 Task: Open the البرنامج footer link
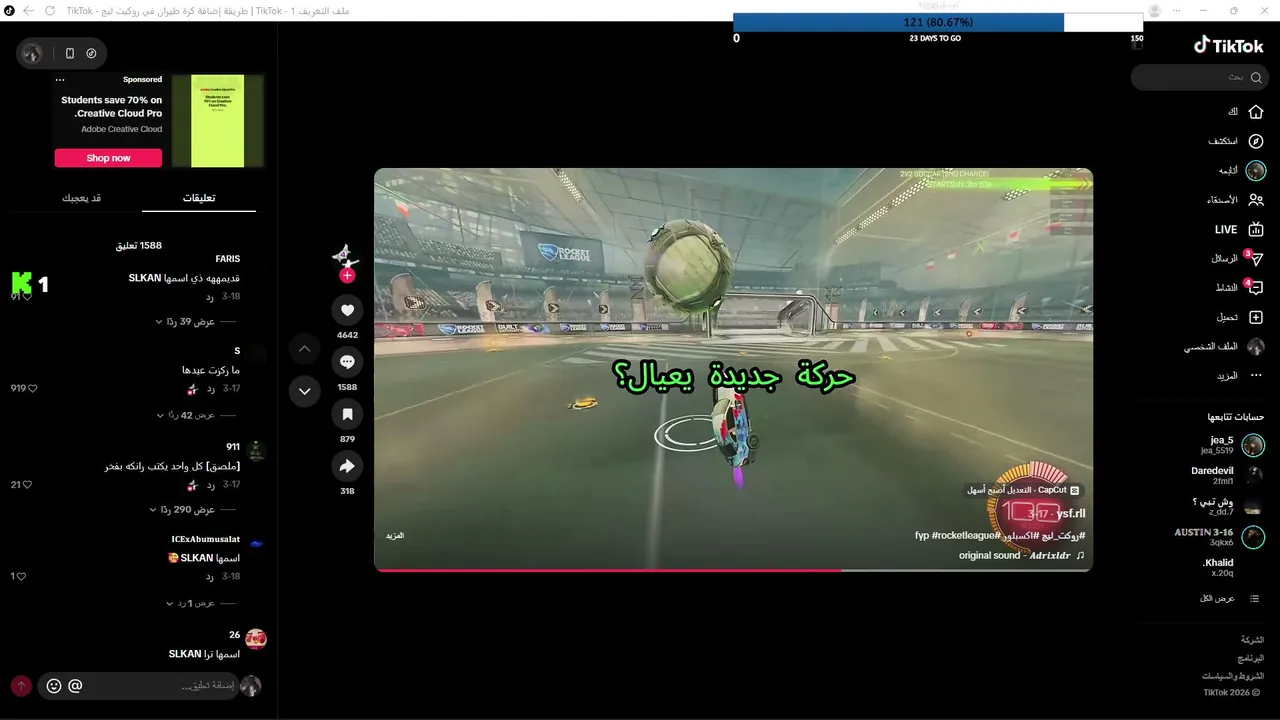coord(1251,658)
